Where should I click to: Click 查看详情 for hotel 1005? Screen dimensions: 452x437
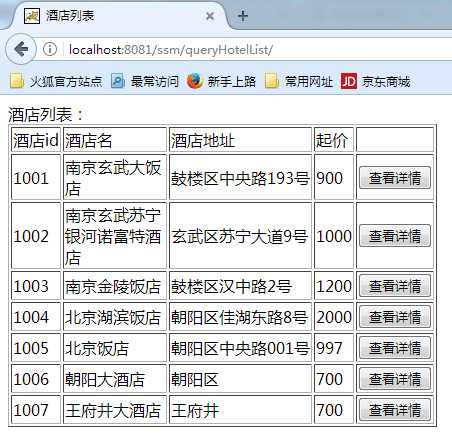click(x=395, y=348)
